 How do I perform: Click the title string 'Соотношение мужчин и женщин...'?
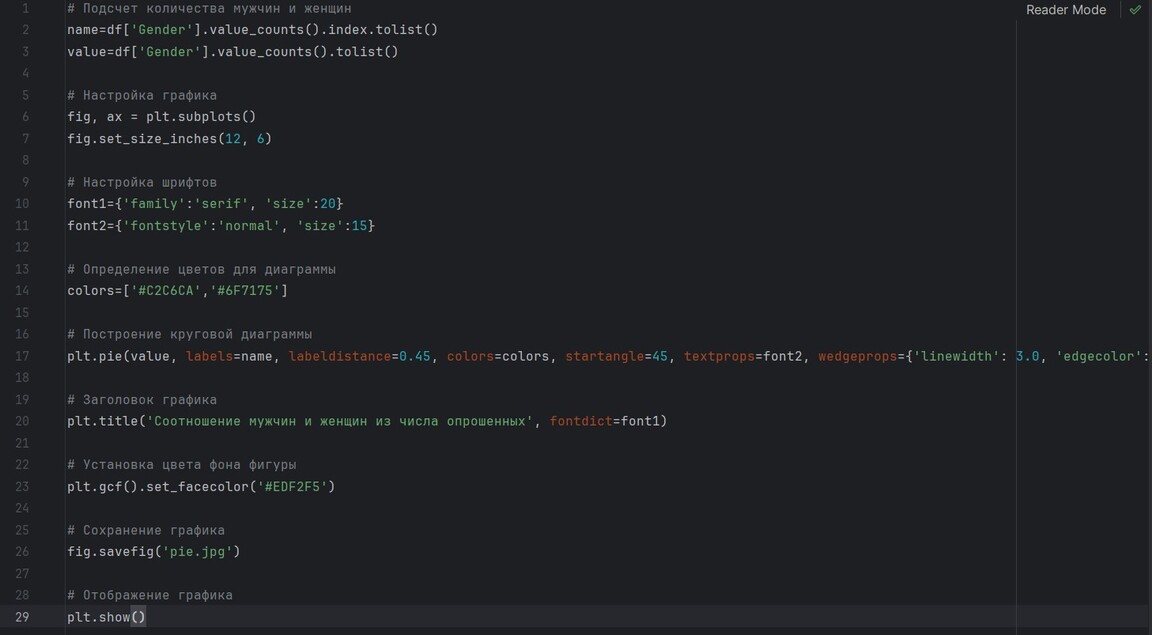(x=339, y=420)
